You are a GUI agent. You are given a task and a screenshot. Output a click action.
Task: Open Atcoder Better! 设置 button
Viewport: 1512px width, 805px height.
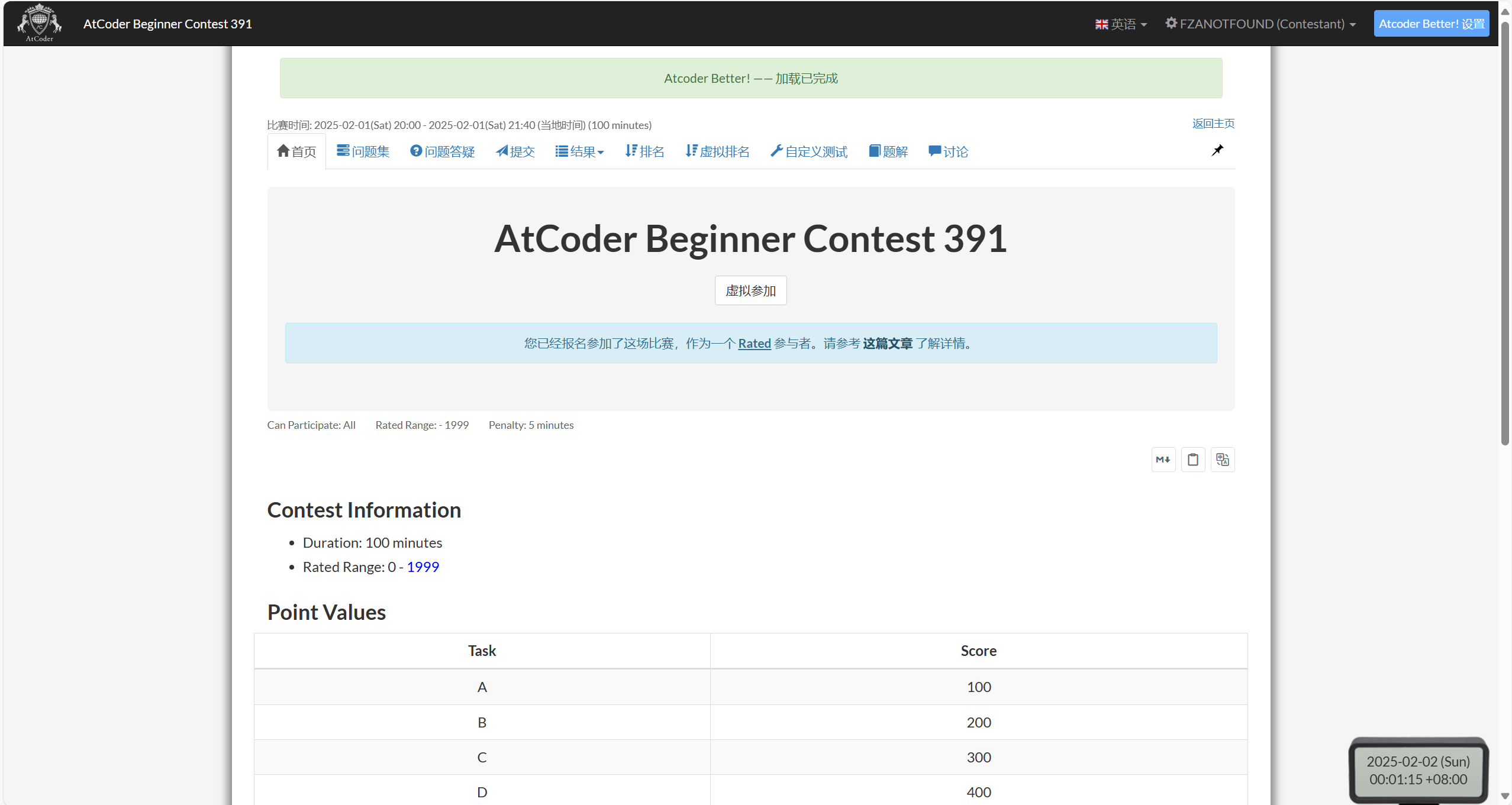(x=1431, y=24)
